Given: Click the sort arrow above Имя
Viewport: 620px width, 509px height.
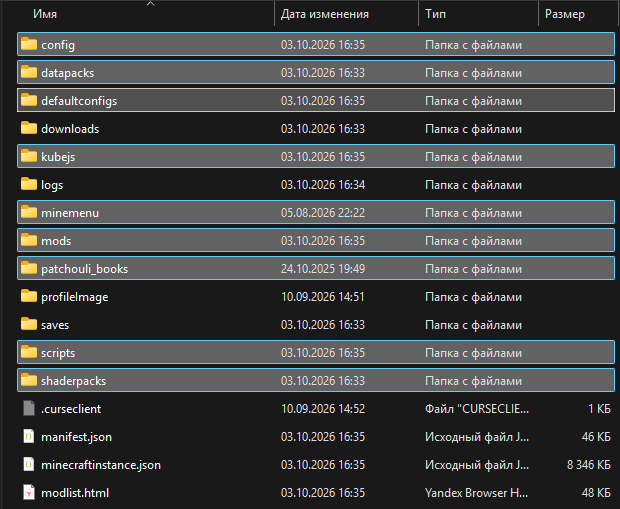Looking at the screenshot, I should coord(150,4).
